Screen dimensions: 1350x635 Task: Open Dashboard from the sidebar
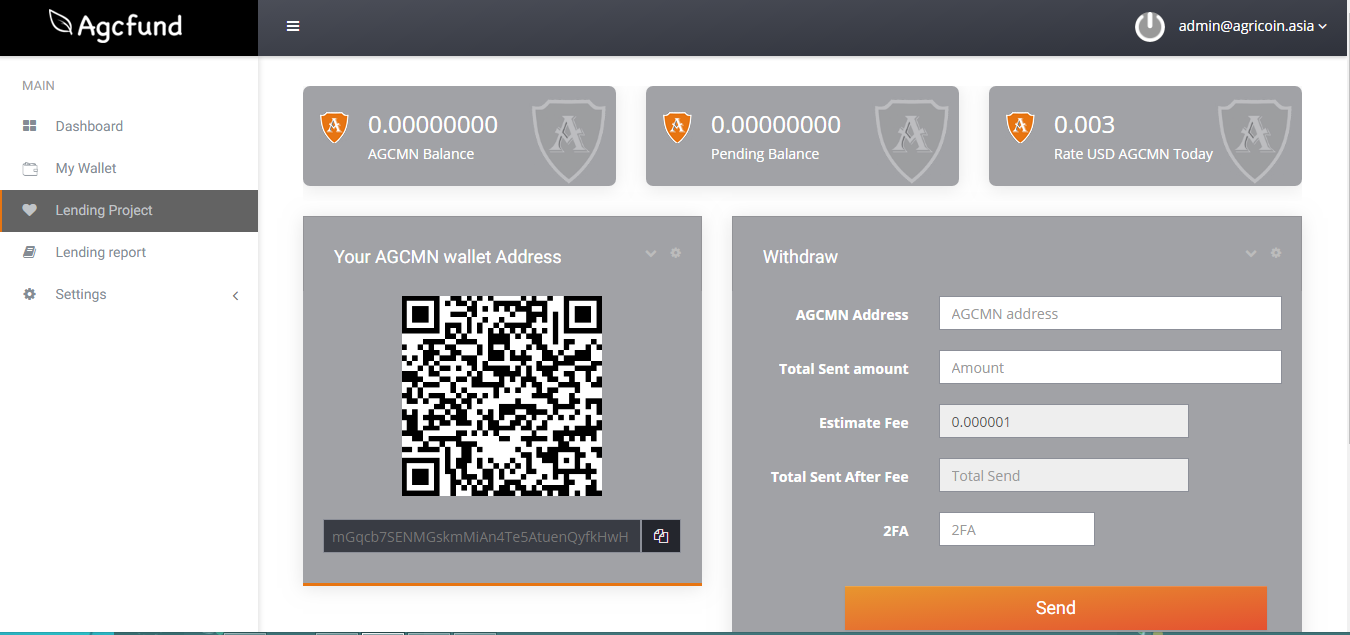89,126
